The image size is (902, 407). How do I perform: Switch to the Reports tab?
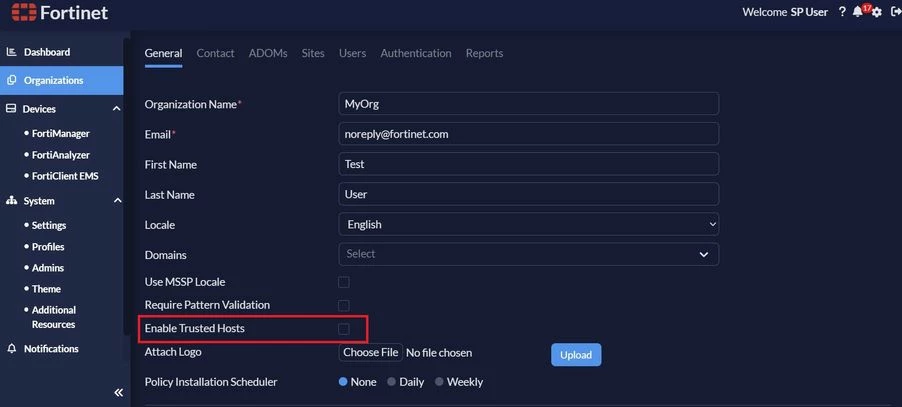click(484, 53)
